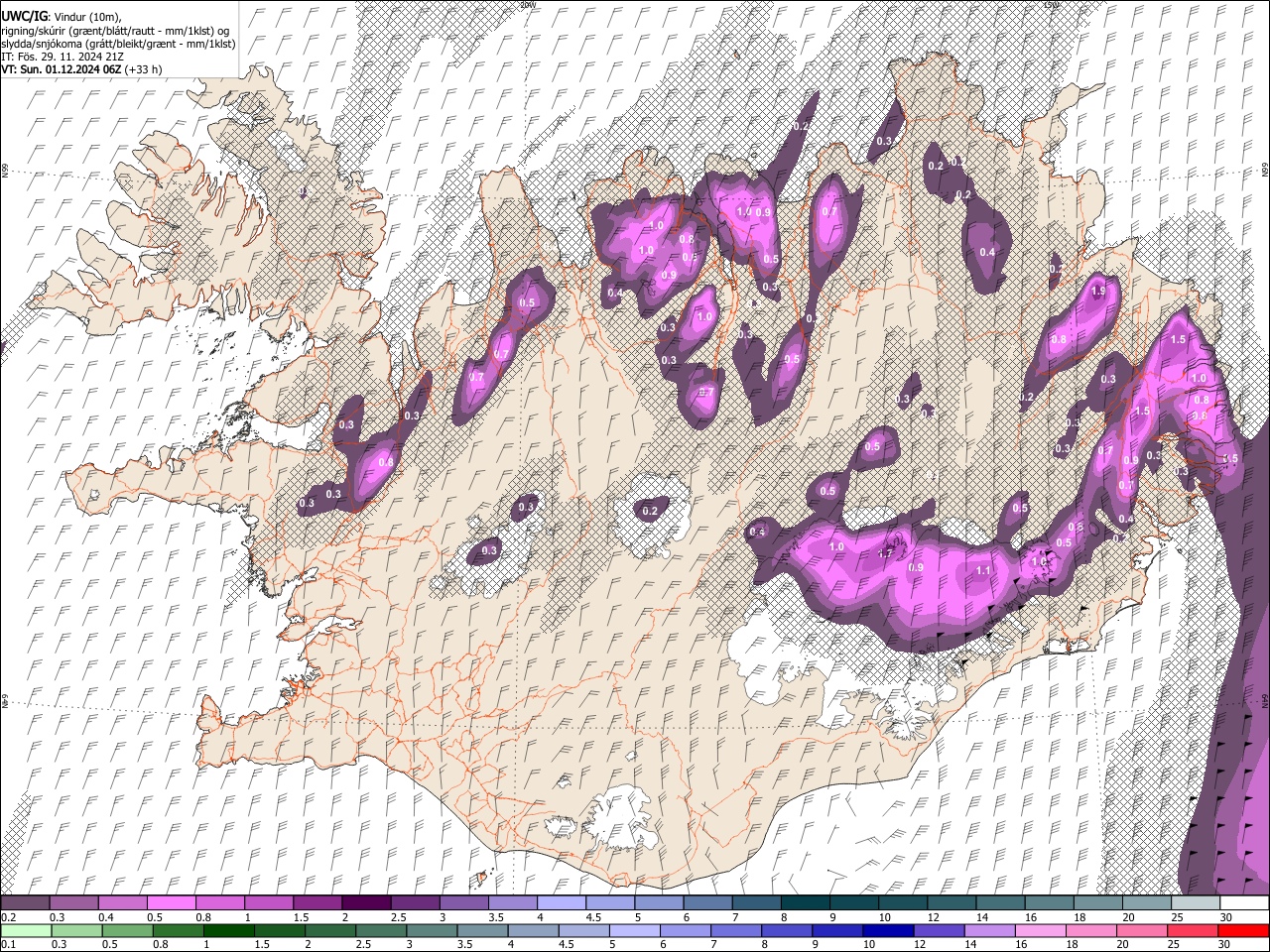Click the '20W' longitude label
The width and height of the screenshot is (1270, 952).
pos(528,5)
